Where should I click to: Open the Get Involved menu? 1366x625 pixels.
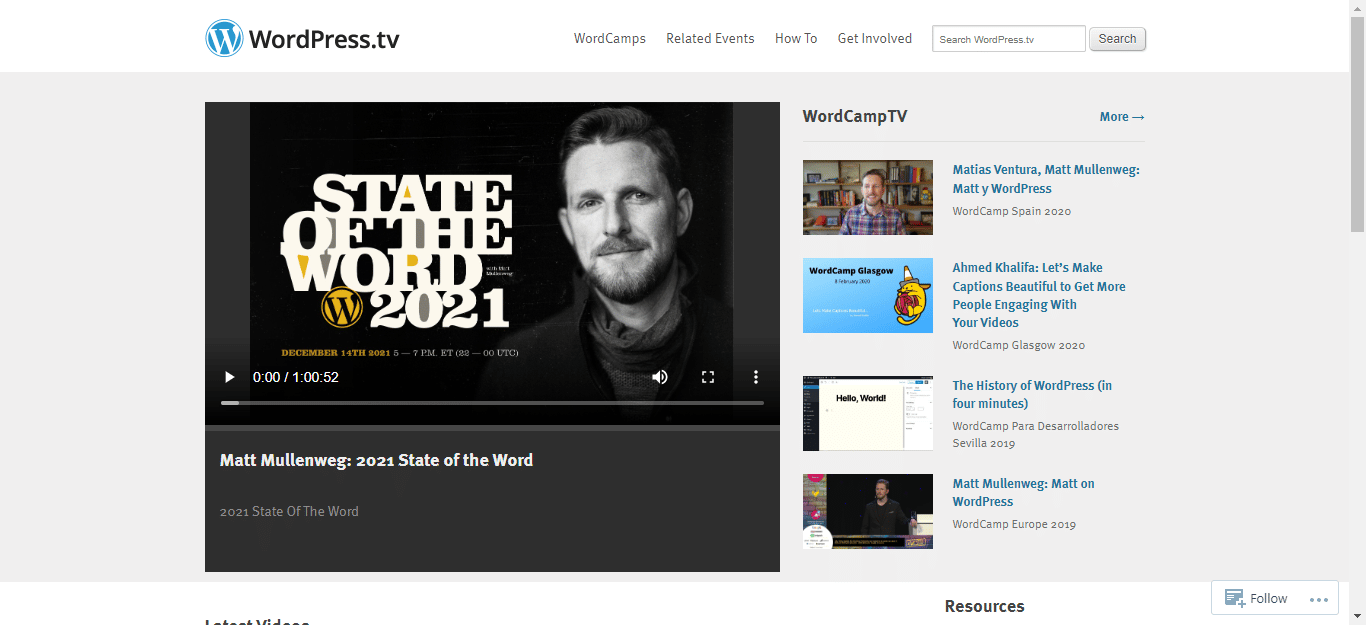pyautogui.click(x=875, y=39)
